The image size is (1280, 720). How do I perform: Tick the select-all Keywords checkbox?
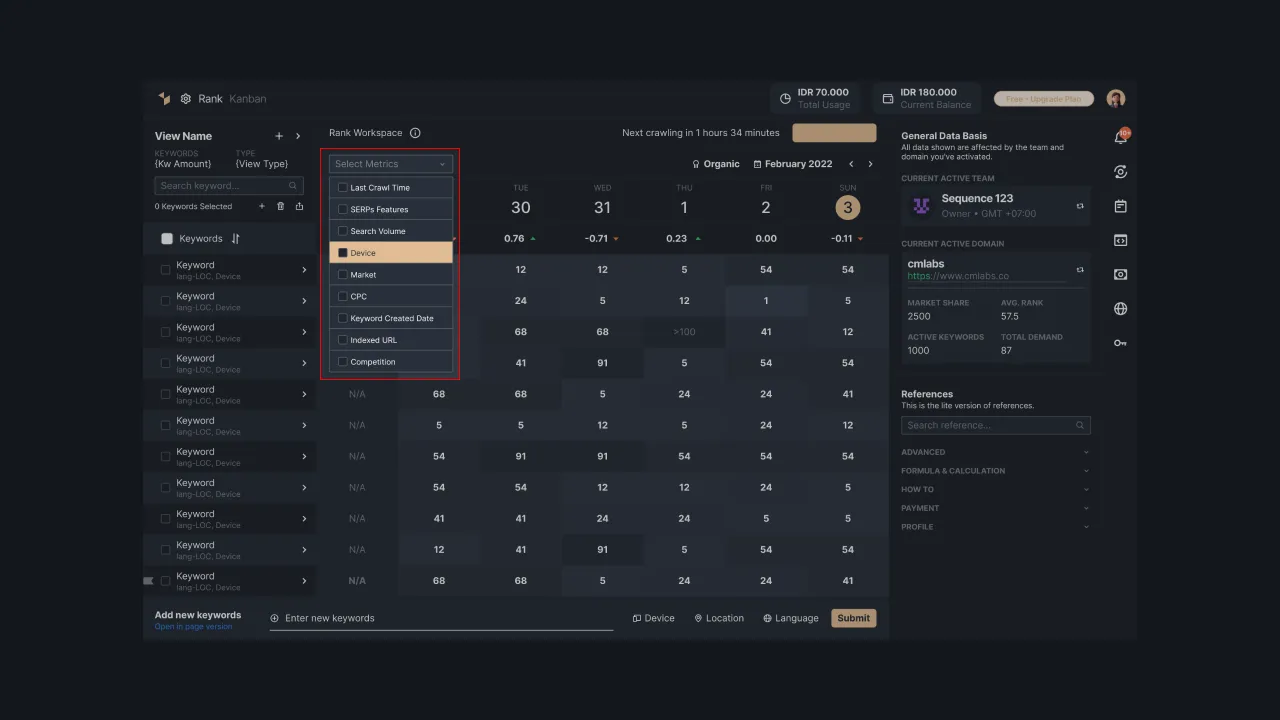coord(167,239)
